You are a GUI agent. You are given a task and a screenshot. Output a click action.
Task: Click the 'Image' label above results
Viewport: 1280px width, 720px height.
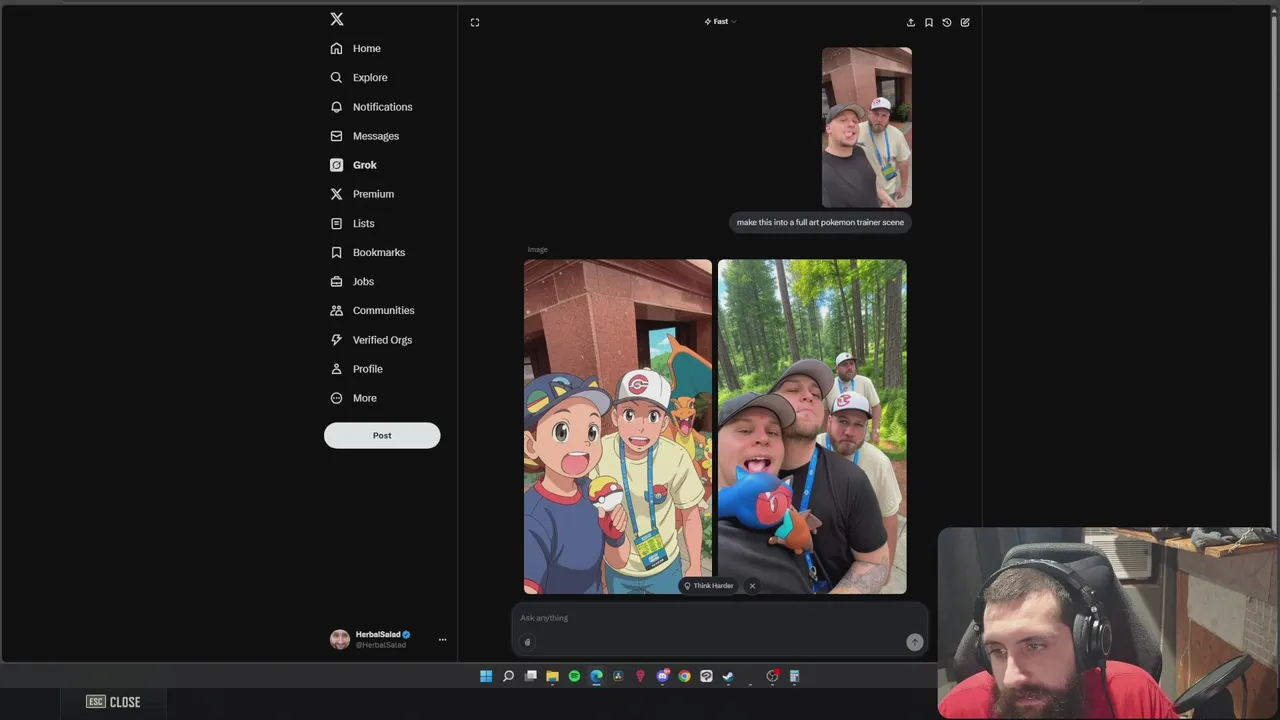537,249
